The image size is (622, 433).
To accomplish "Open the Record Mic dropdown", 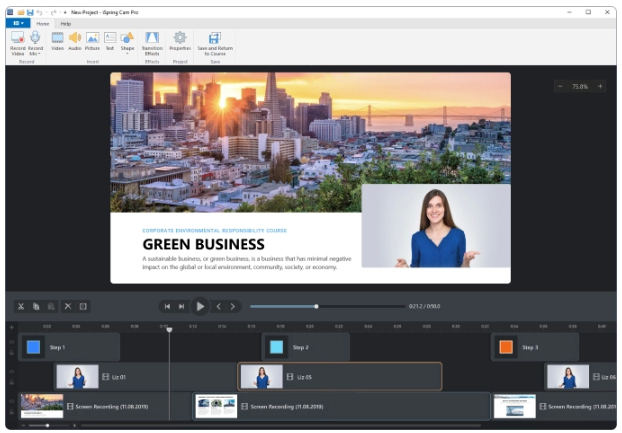I will click(35, 44).
